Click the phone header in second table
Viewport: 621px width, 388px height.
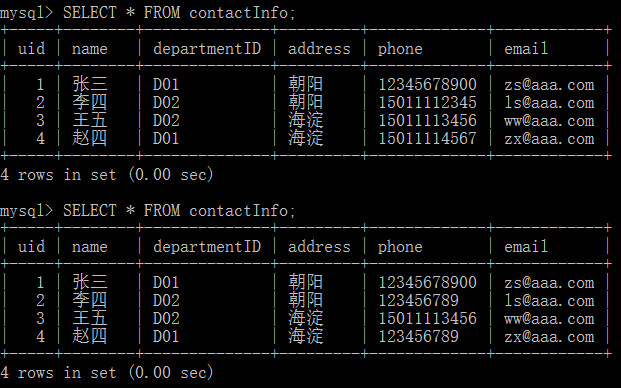coord(400,247)
